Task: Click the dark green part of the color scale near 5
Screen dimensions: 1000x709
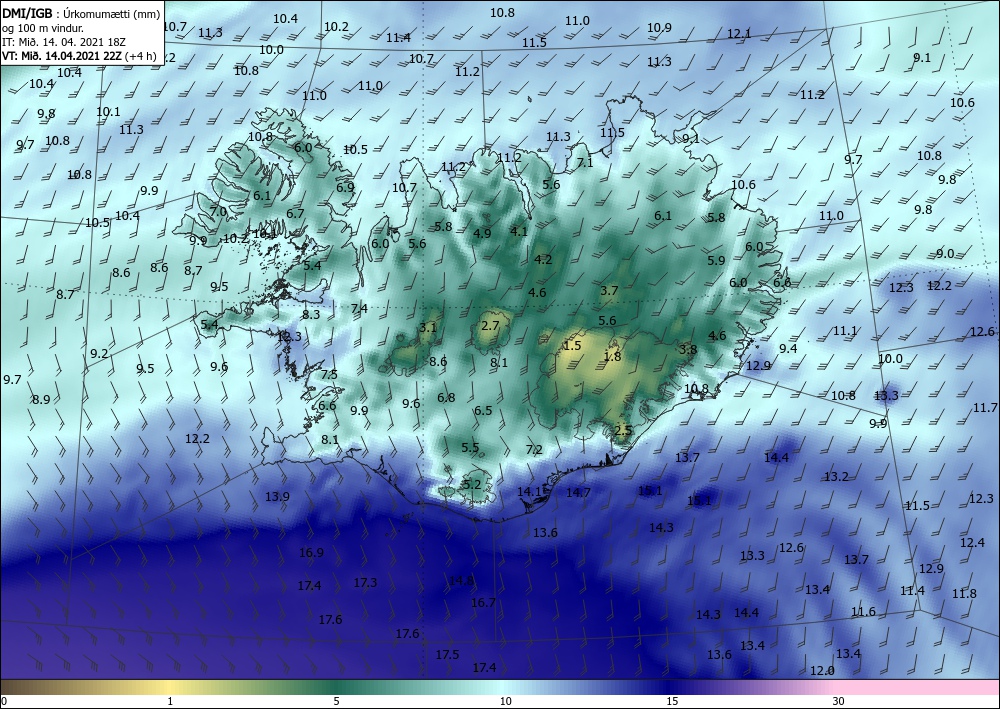Action: pyautogui.click(x=336, y=687)
